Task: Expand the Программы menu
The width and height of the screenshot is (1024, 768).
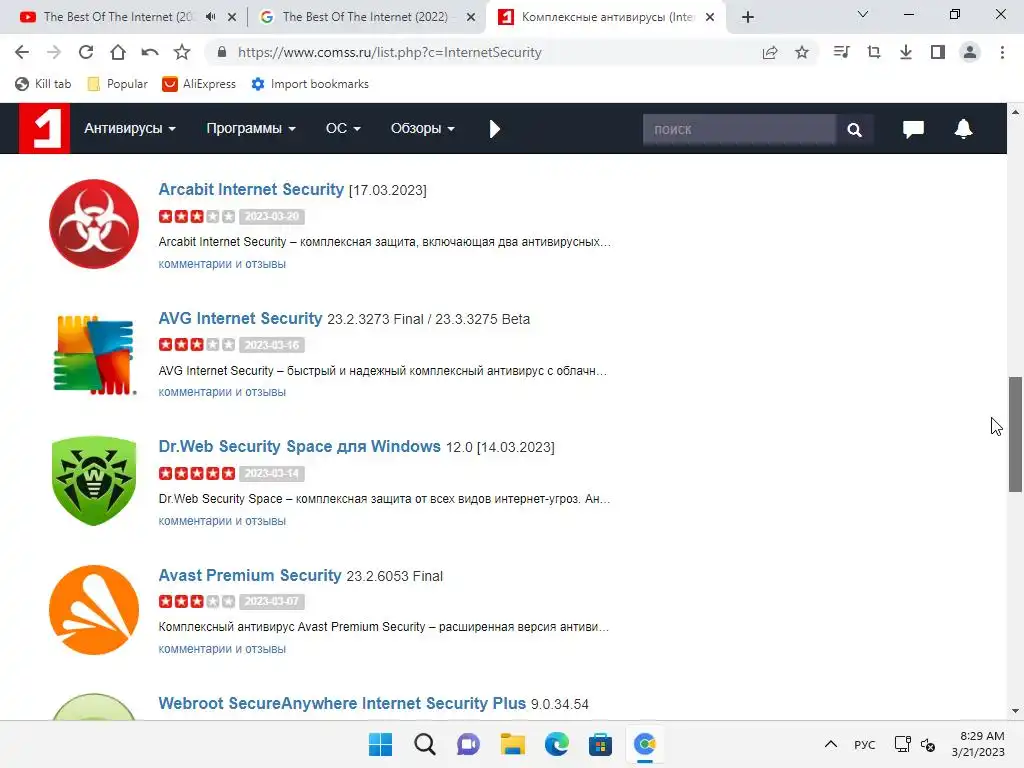Action: [x=251, y=129]
